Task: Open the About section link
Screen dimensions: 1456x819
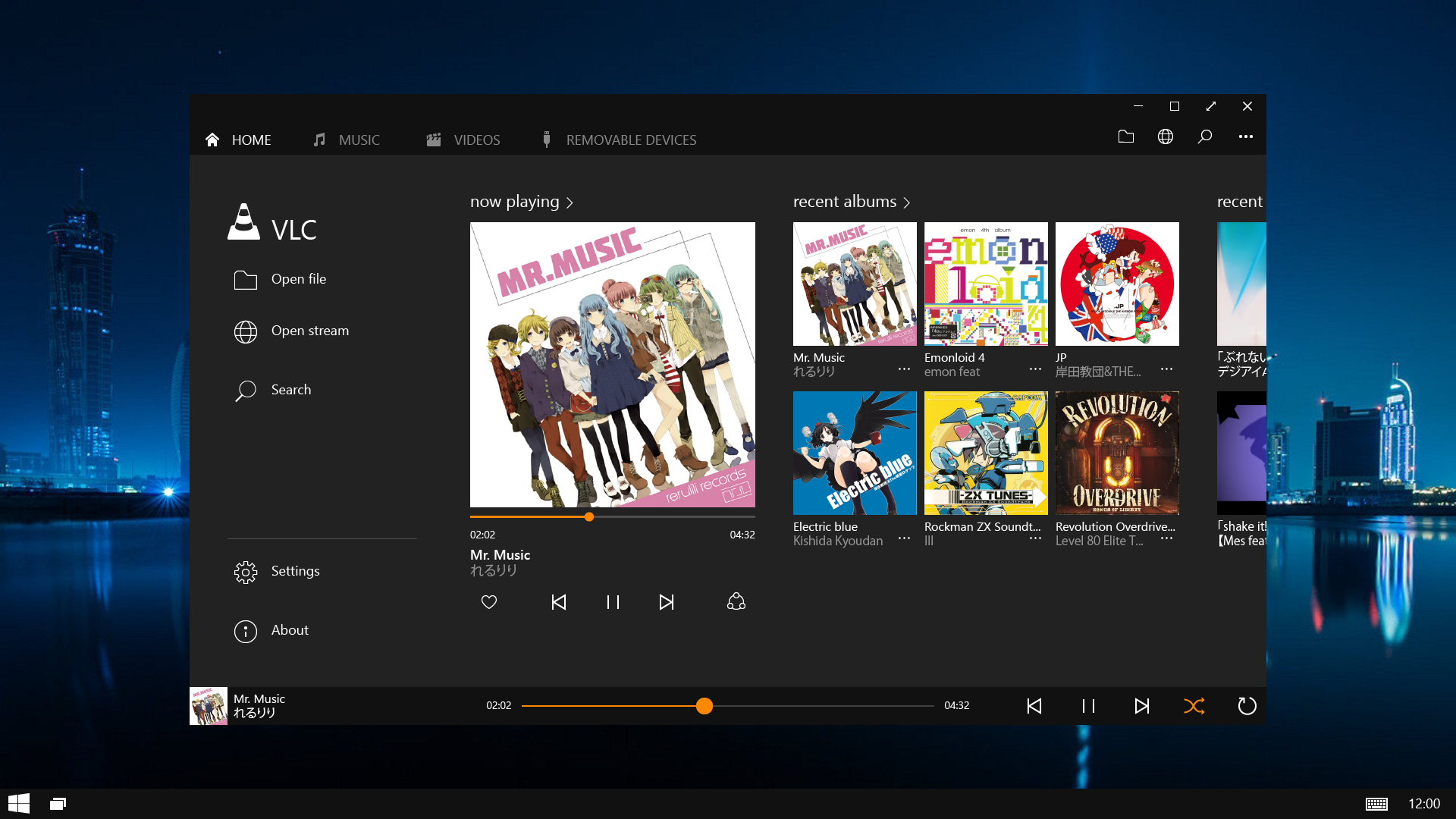Action: point(290,629)
